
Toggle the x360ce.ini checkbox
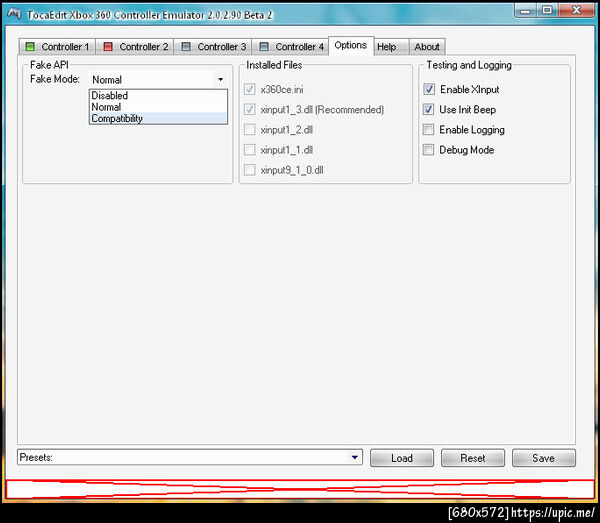pos(249,90)
